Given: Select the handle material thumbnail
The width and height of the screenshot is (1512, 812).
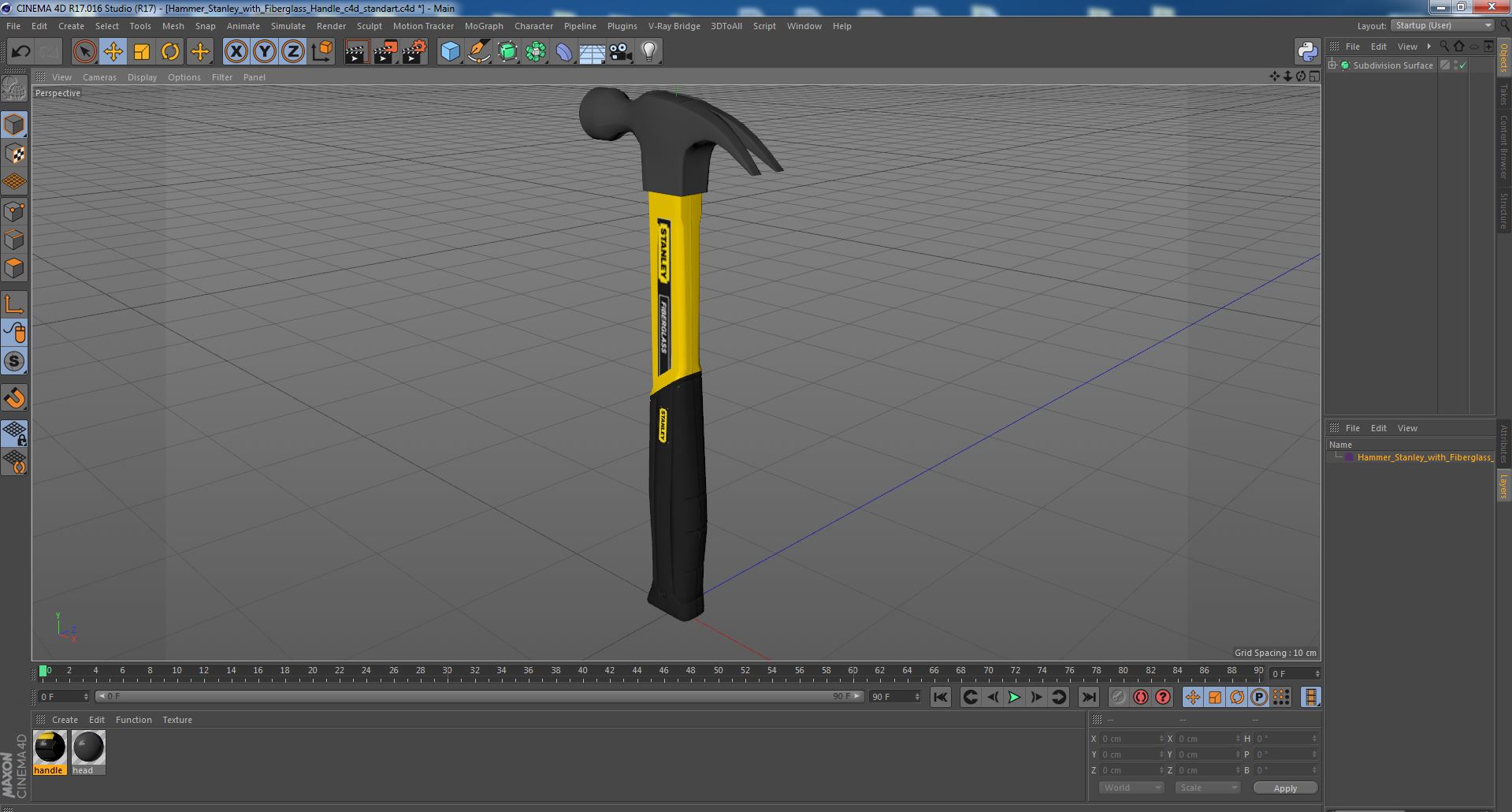Looking at the screenshot, I should pos(50,747).
